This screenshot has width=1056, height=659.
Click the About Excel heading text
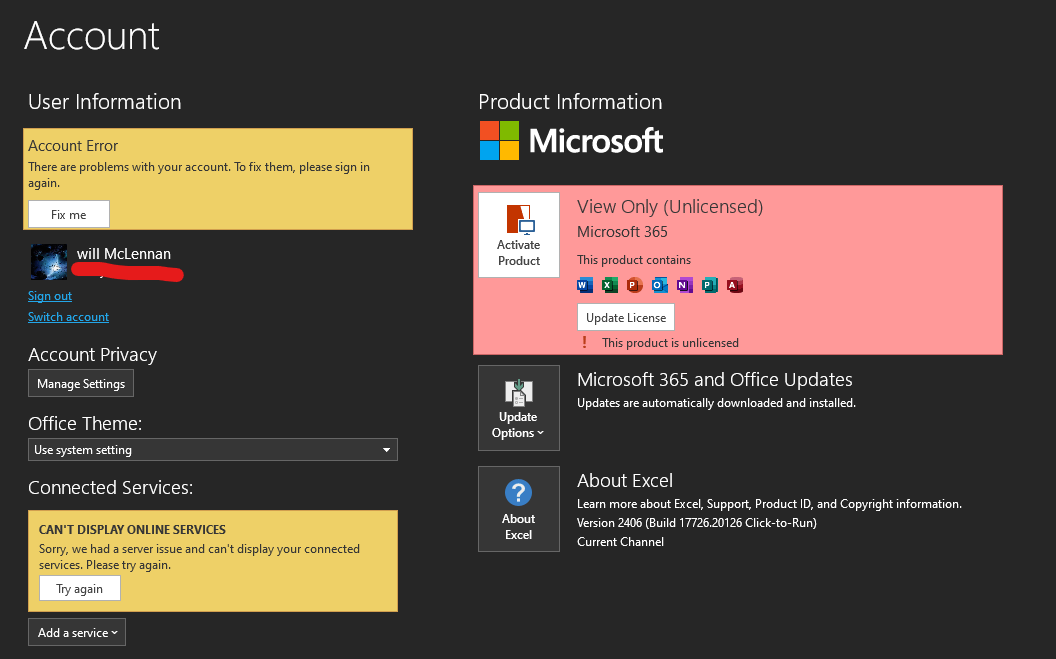(625, 481)
